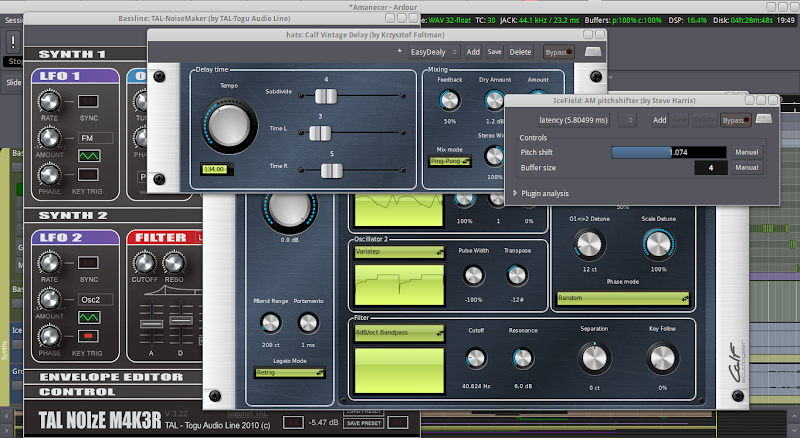Click the Time R slider handle
Image resolution: width=800 pixels, height=438 pixels.
(332, 171)
